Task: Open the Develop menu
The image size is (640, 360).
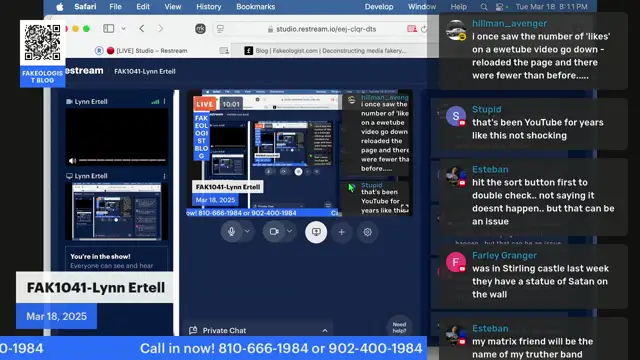Action: tap(379, 7)
